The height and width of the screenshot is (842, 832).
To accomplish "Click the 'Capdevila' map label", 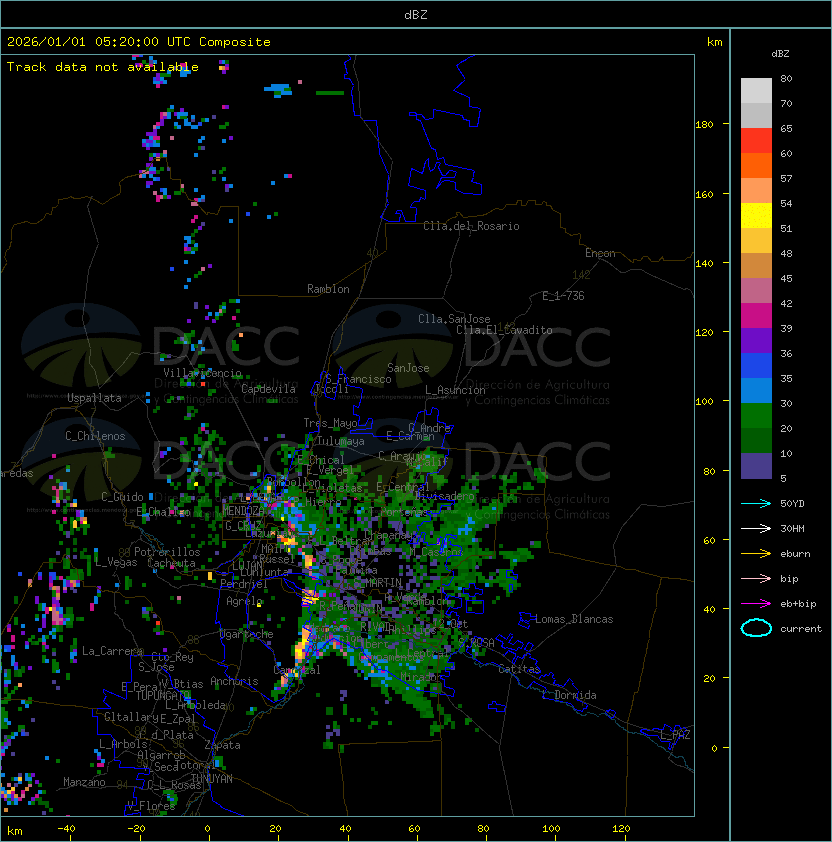I will tap(268, 389).
